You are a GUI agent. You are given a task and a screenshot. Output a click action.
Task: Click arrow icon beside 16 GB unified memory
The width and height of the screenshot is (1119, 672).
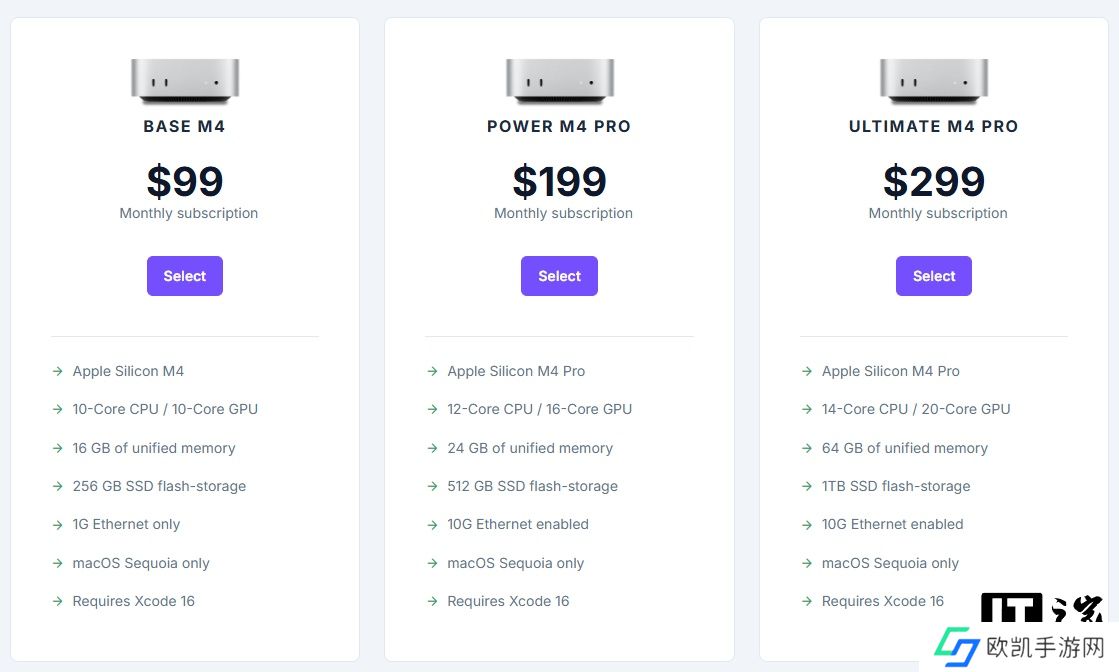coord(58,448)
